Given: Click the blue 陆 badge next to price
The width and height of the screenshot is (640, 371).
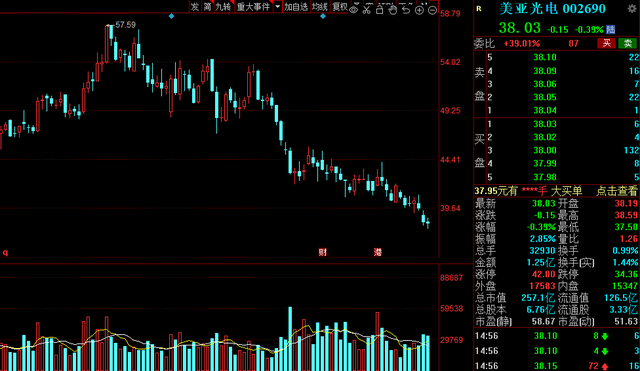Looking at the screenshot, I should [611, 29].
